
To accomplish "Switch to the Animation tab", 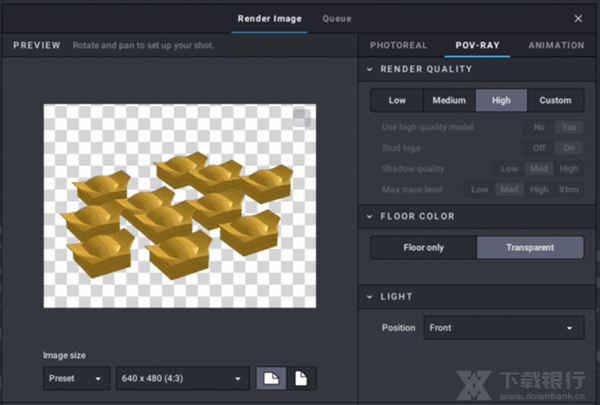I will (556, 46).
